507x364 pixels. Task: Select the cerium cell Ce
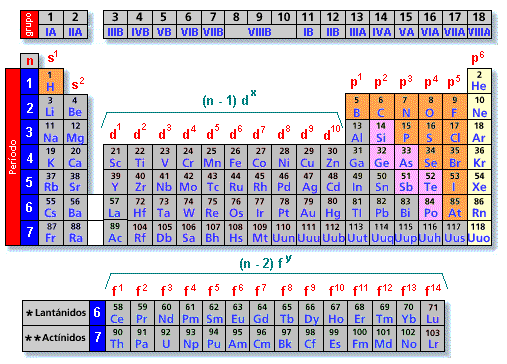point(118,313)
